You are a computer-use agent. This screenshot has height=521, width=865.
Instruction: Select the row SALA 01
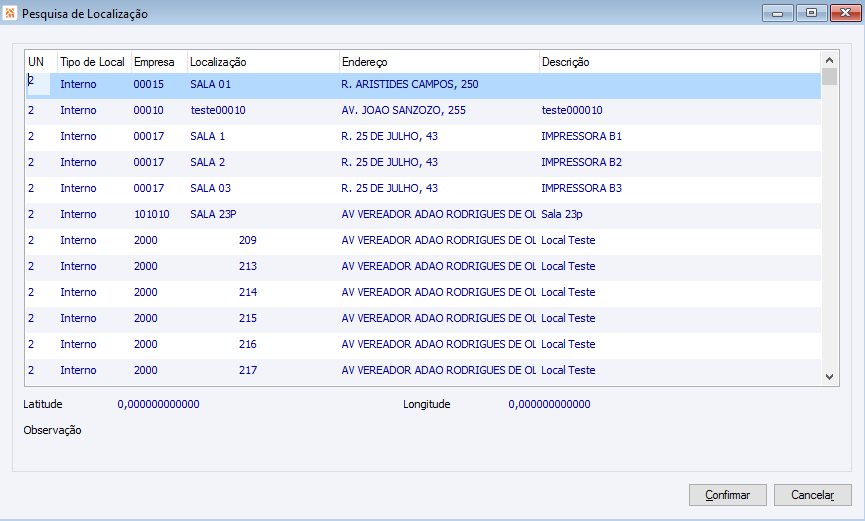pyautogui.click(x=423, y=84)
